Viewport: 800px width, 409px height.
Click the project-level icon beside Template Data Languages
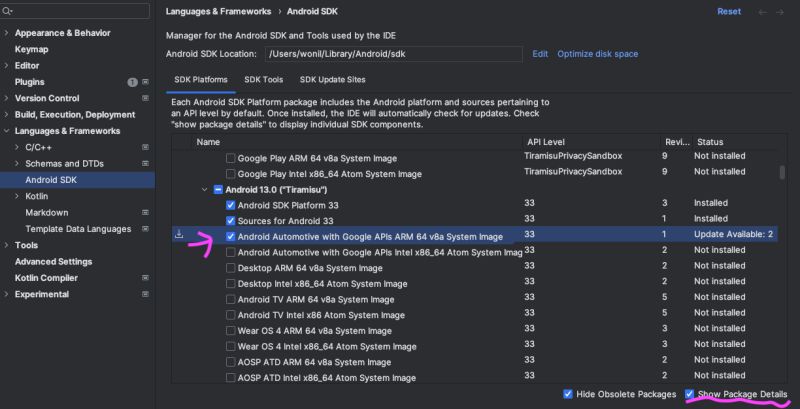145,229
